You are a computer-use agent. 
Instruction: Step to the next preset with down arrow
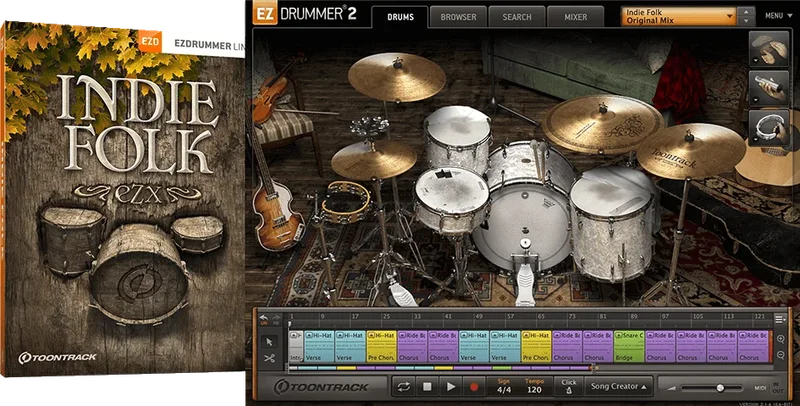pyautogui.click(x=747, y=21)
